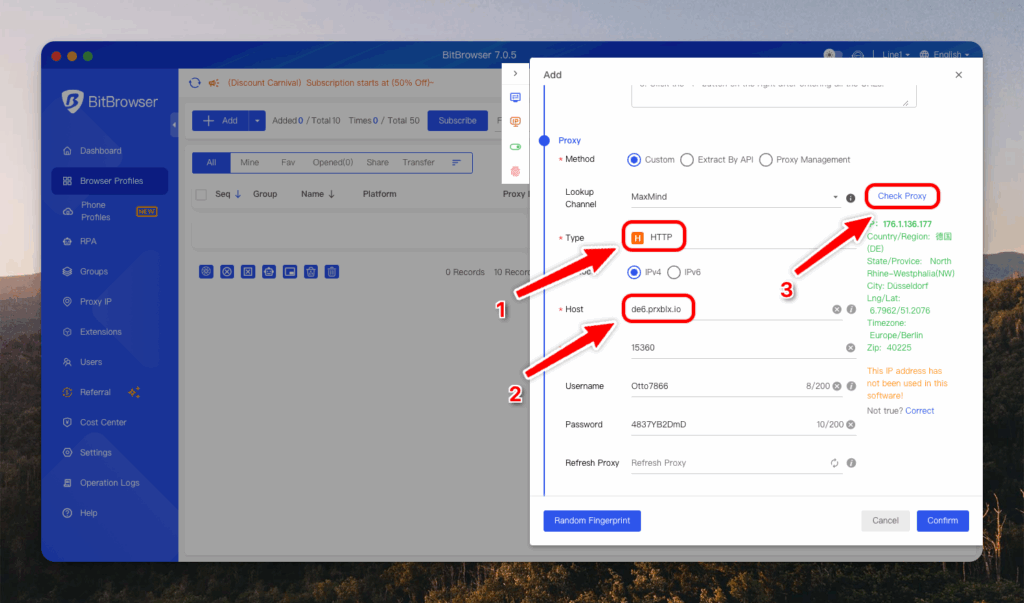1024x603 pixels.
Task: Sort by the Name column arrow
Action: point(331,194)
